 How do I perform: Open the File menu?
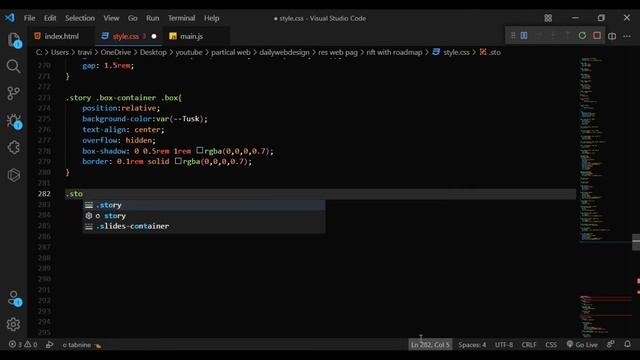[29, 18]
